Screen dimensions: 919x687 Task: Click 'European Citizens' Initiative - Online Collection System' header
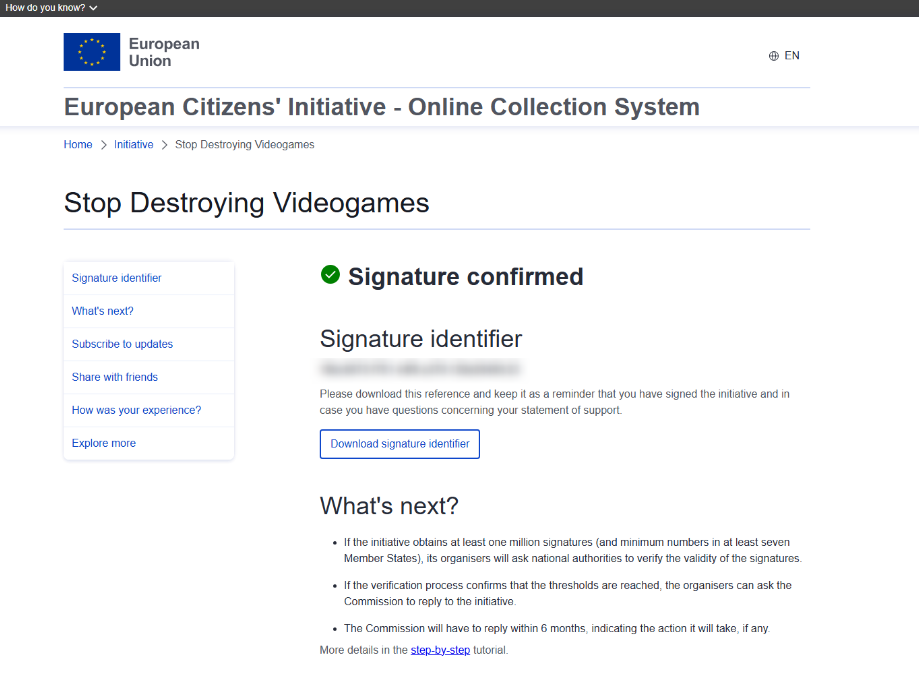pos(382,107)
